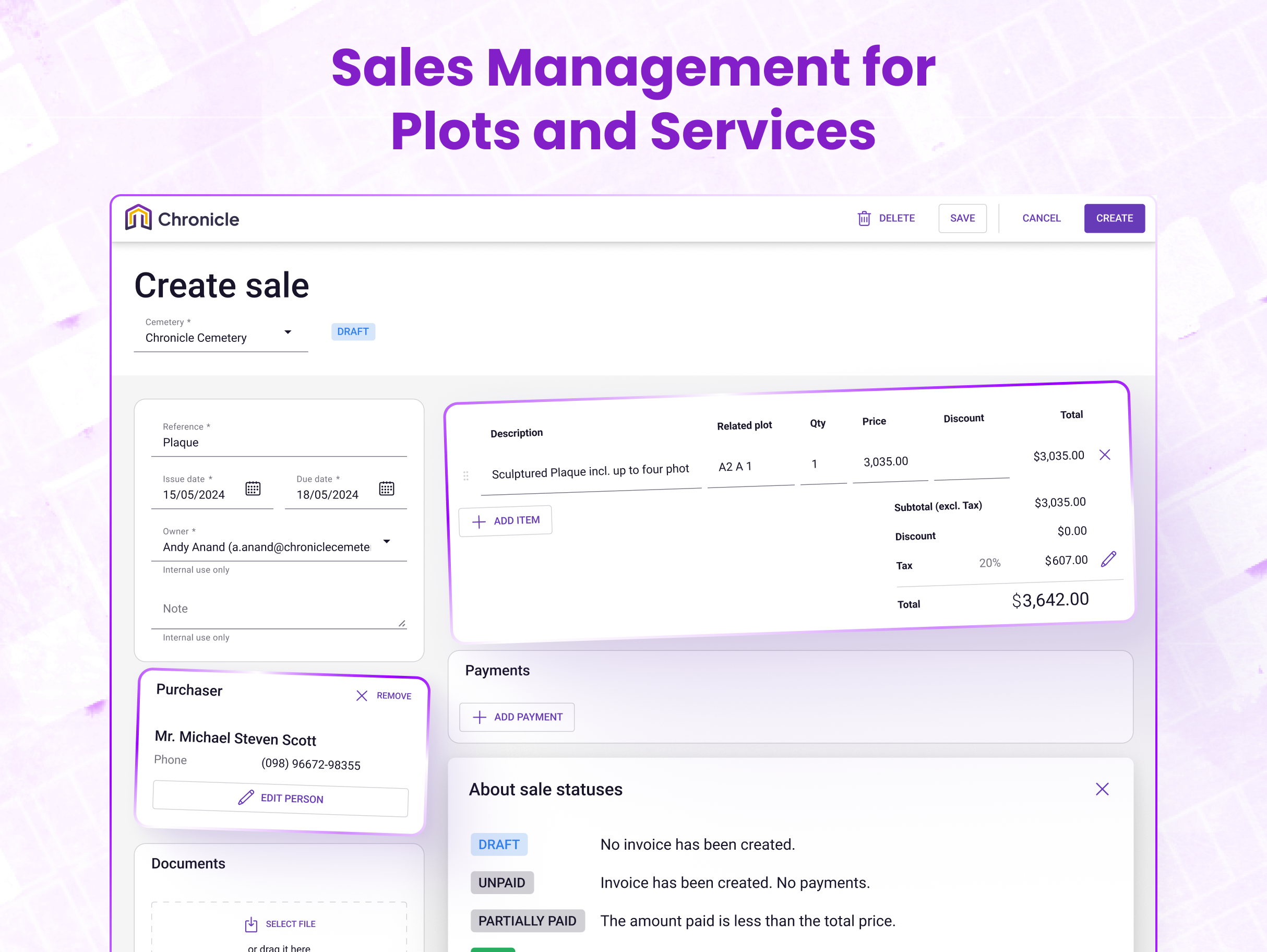Remove the Sculptured Plaque line item

tap(1104, 455)
